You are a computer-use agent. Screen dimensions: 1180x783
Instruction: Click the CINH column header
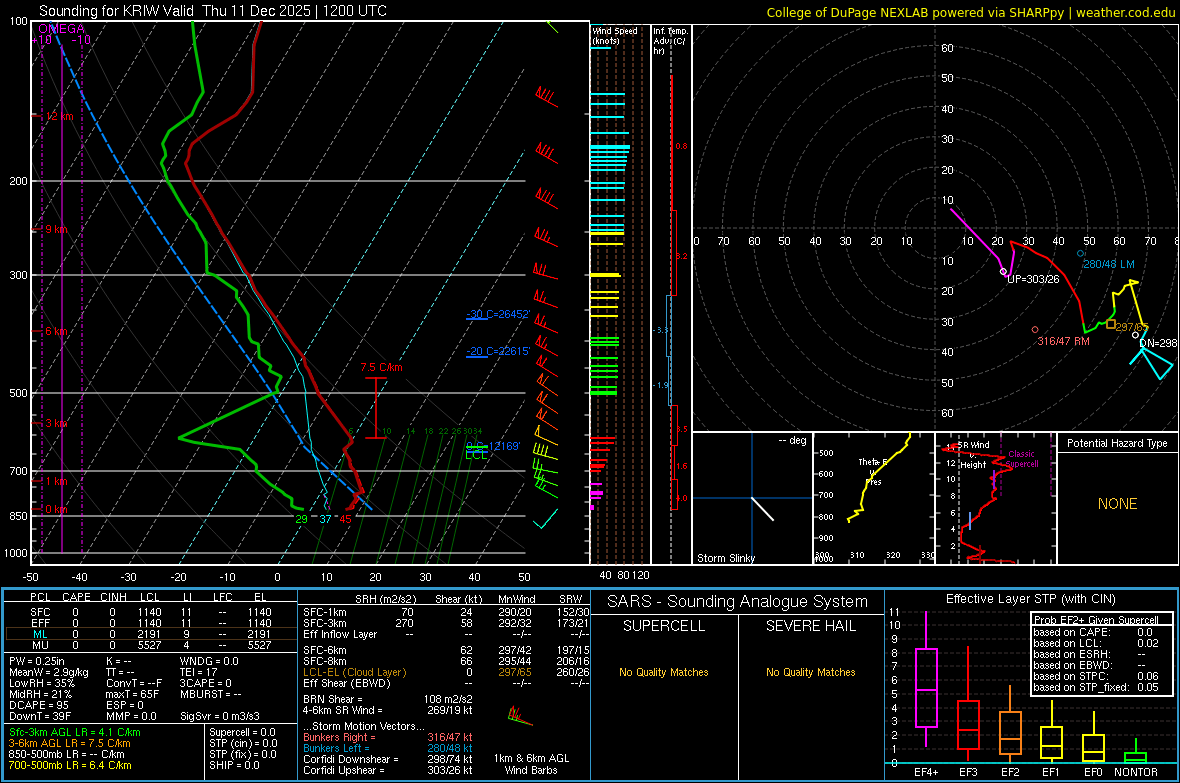point(114,597)
